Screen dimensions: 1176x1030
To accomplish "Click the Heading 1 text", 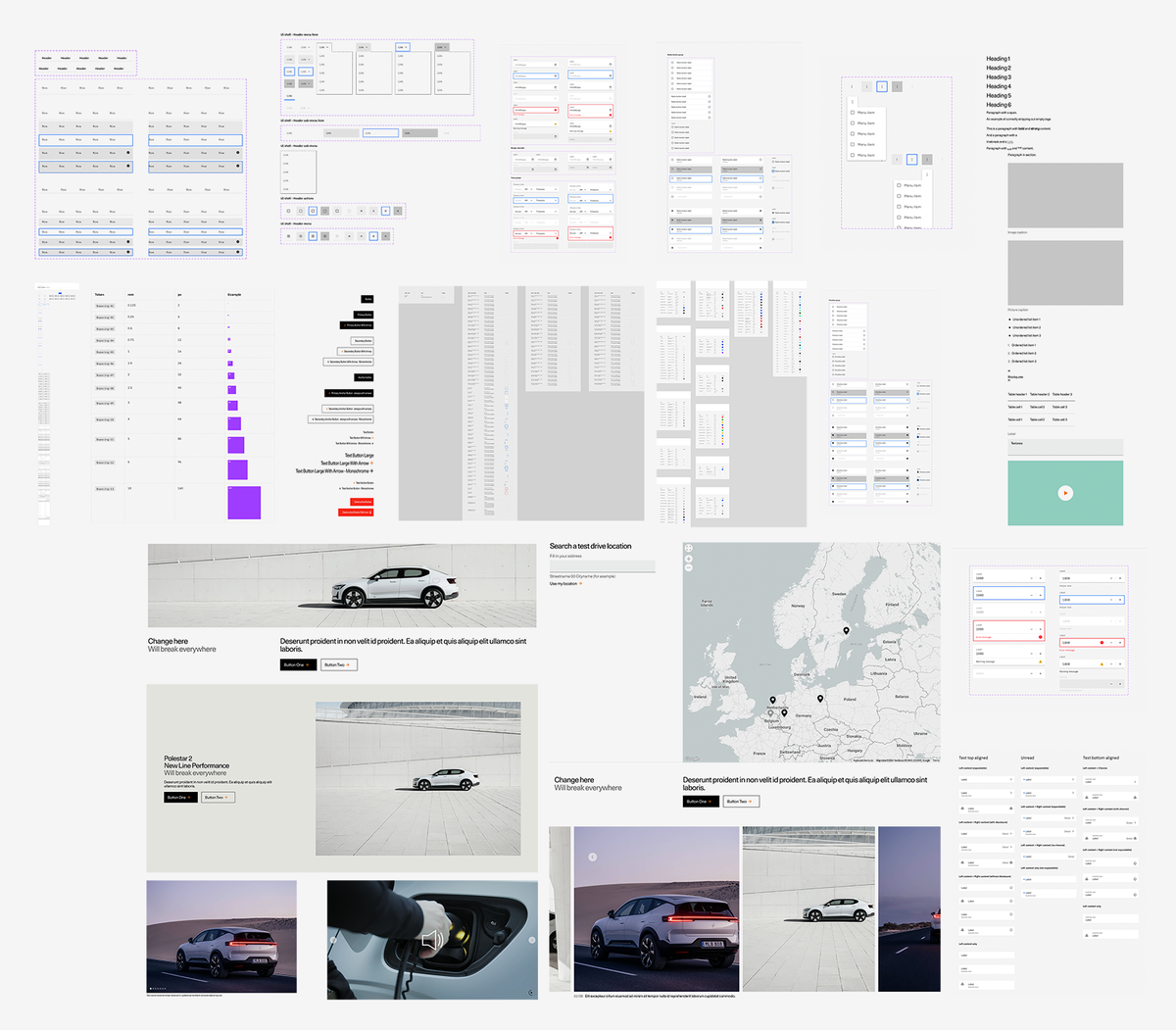I will pyautogui.click(x=998, y=59).
